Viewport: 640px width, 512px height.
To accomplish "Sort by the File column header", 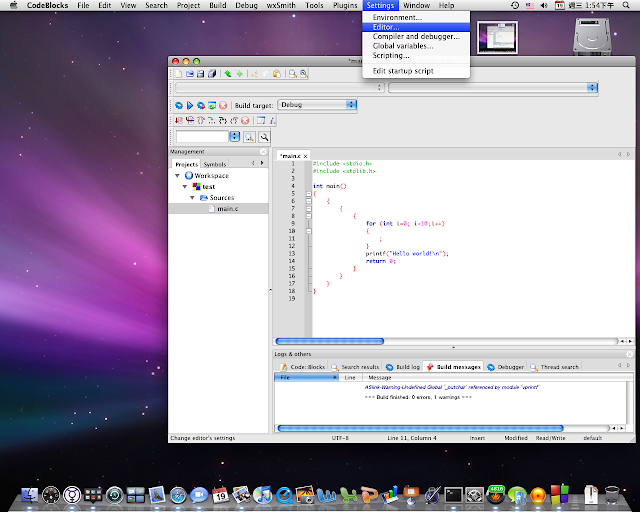I will pyautogui.click(x=307, y=378).
